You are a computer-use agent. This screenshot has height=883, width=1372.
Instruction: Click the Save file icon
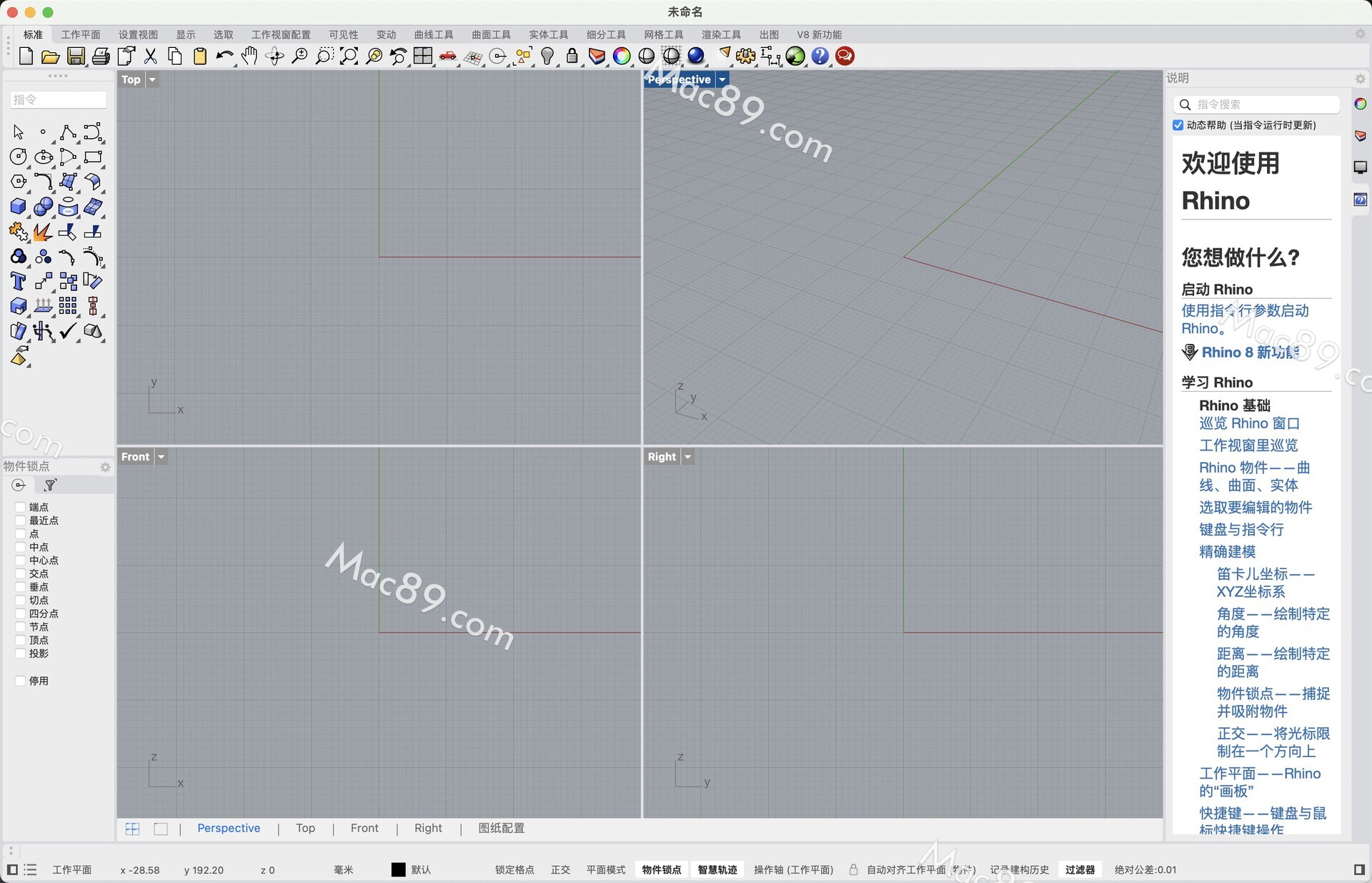[76, 56]
